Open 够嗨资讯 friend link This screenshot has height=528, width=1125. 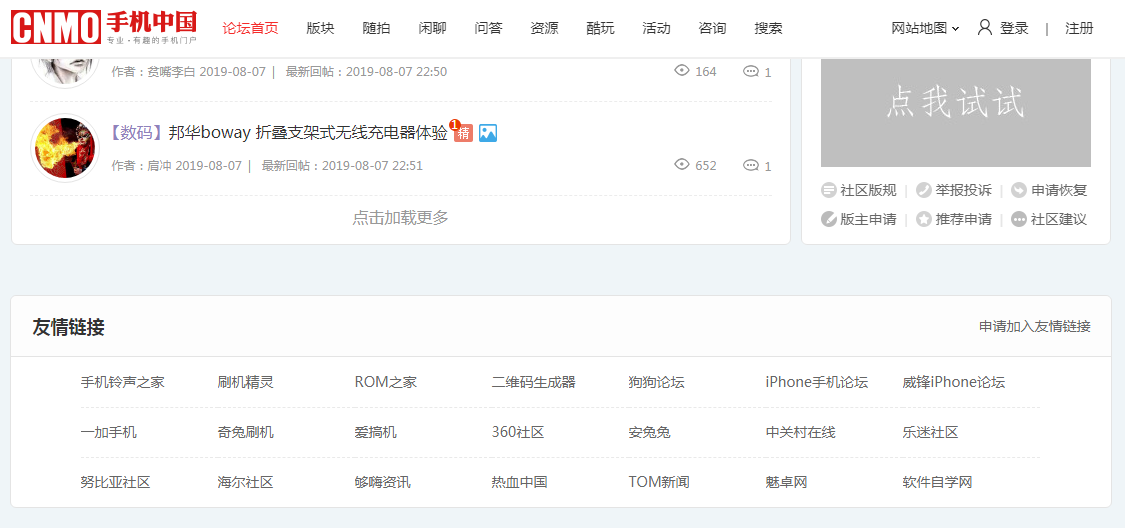[x=382, y=482]
